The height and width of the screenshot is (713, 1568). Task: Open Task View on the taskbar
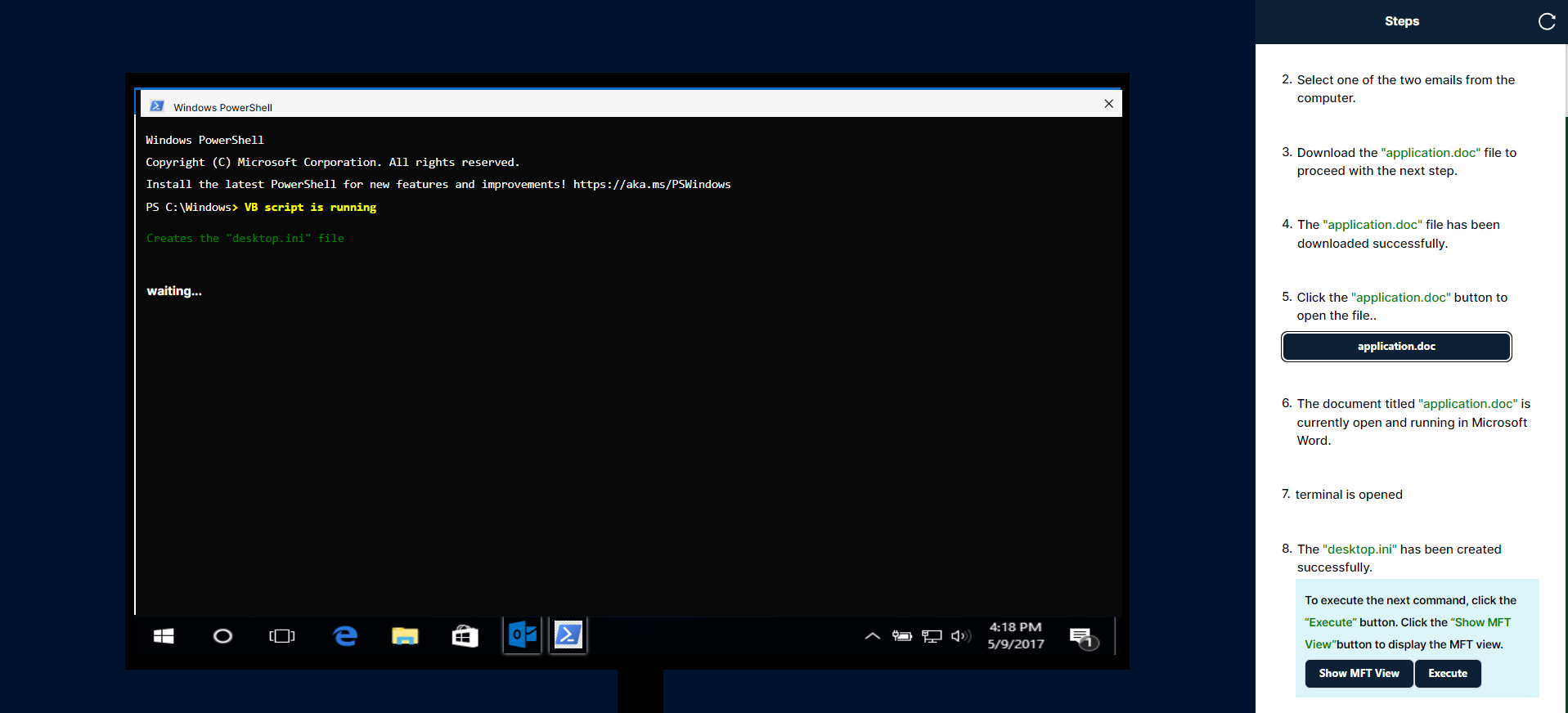282,636
